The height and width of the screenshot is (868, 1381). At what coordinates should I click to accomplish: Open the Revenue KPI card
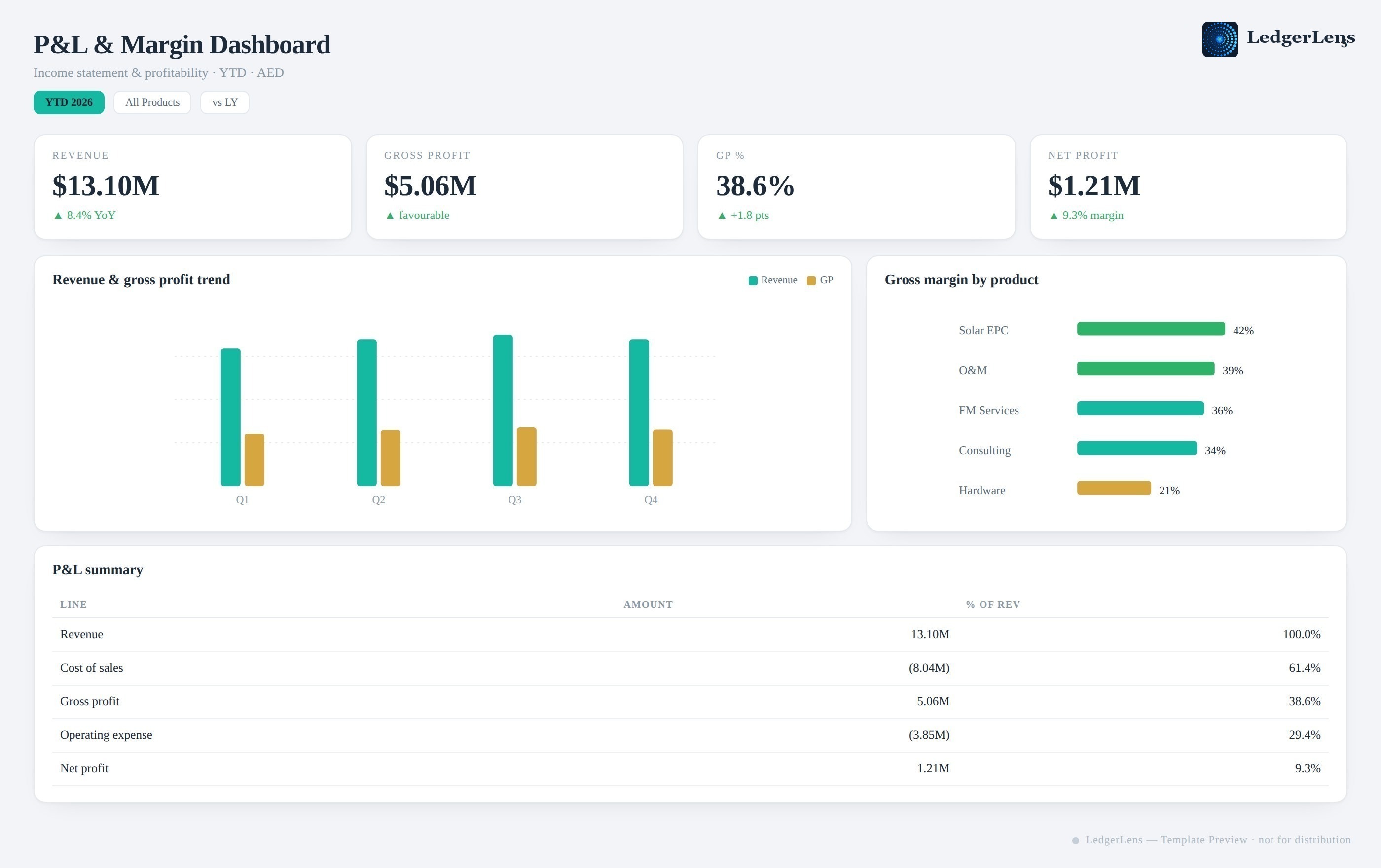coord(193,187)
